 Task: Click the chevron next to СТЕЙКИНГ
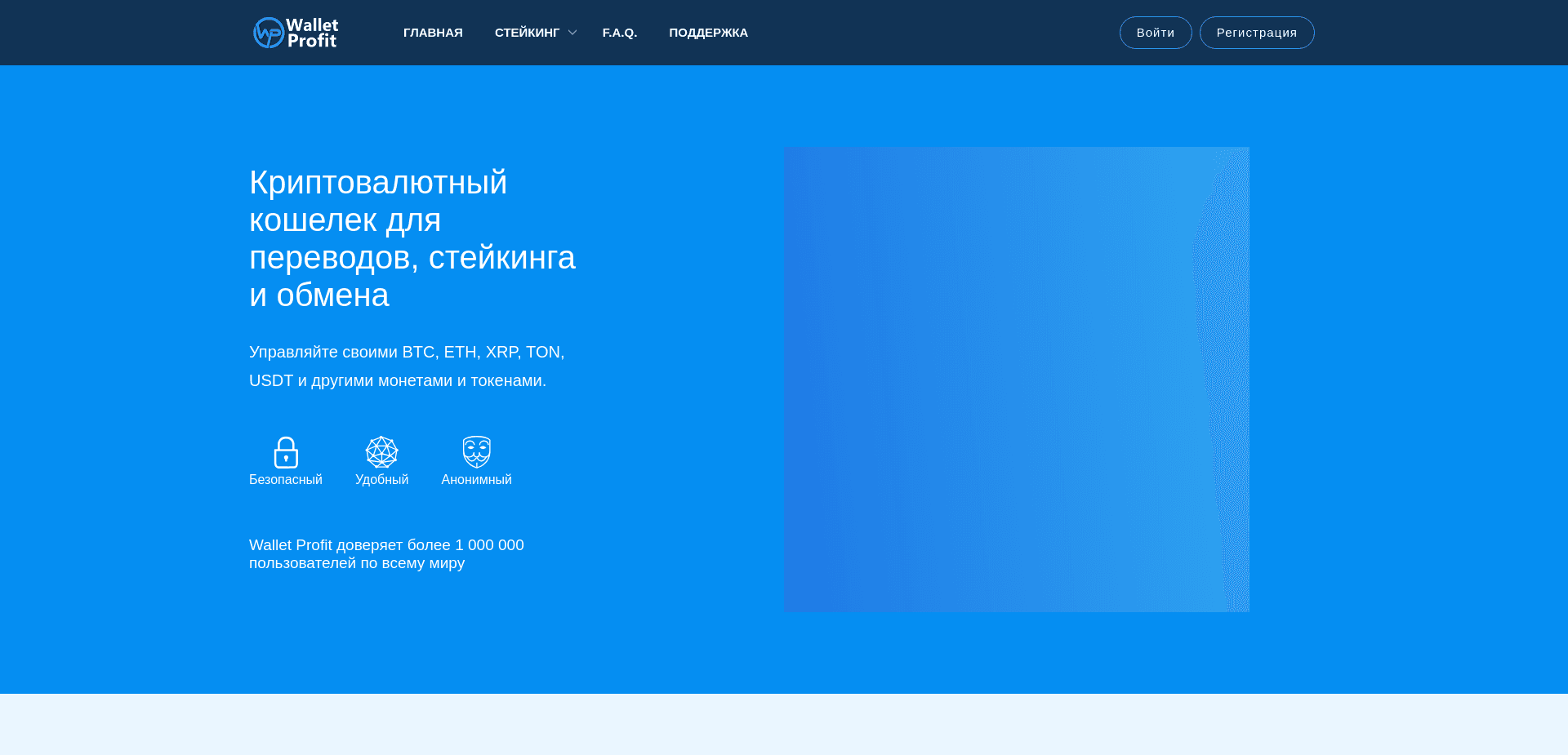[572, 33]
